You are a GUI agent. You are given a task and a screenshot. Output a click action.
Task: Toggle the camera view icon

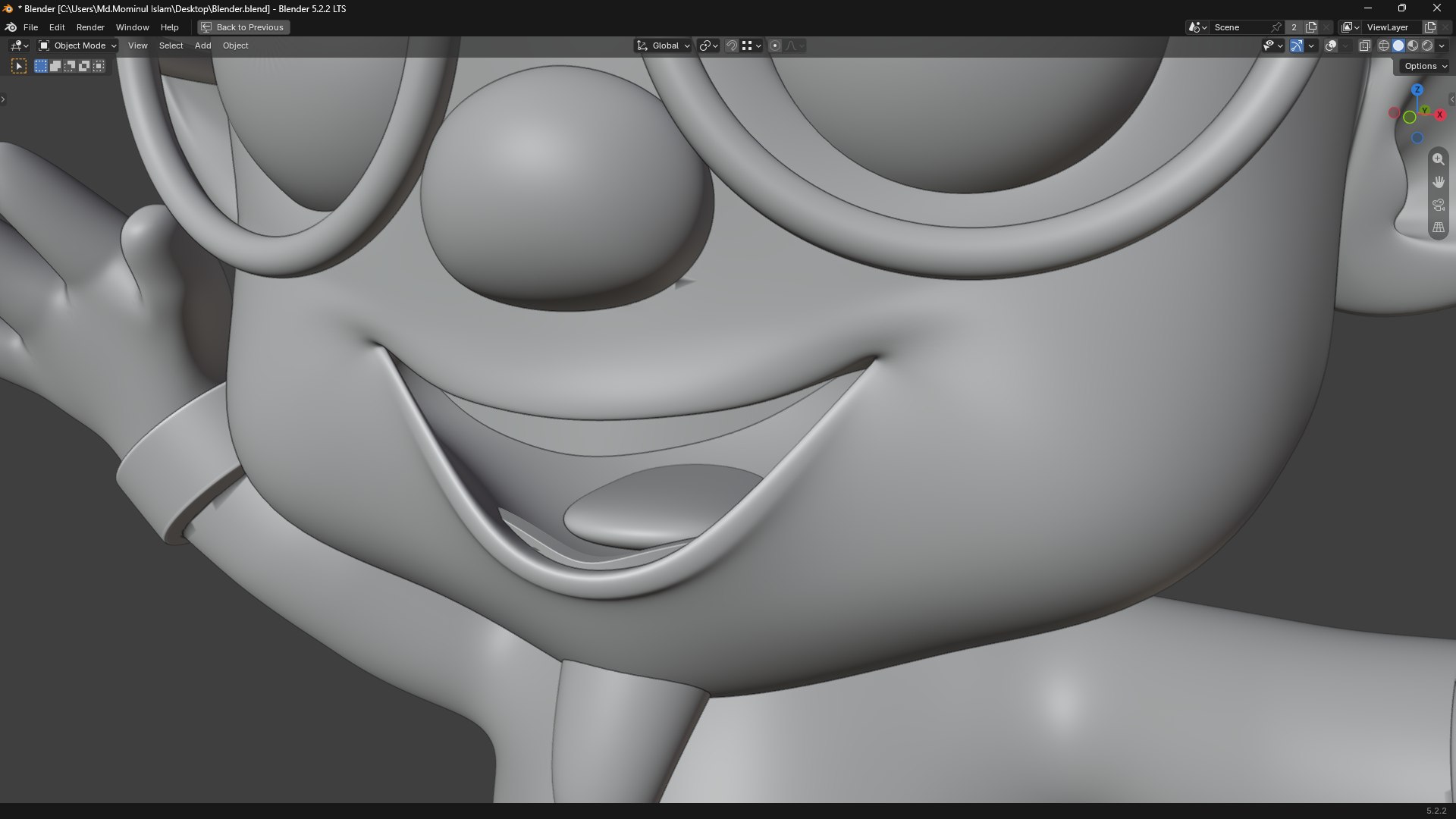[1438, 205]
